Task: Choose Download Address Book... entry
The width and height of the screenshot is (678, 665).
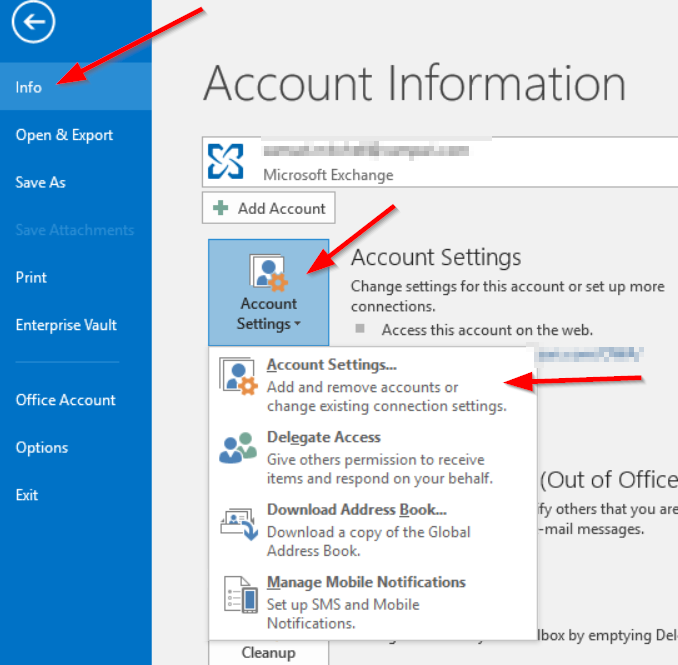Action: pyautogui.click(x=373, y=531)
